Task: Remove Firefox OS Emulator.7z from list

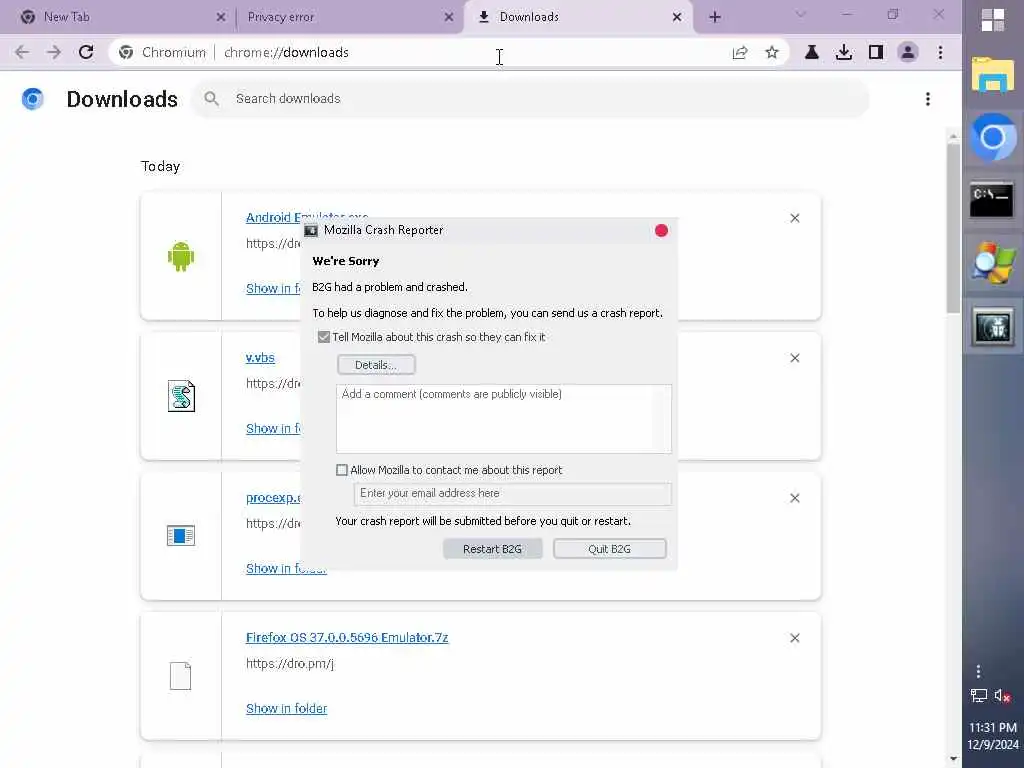Action: 795,638
